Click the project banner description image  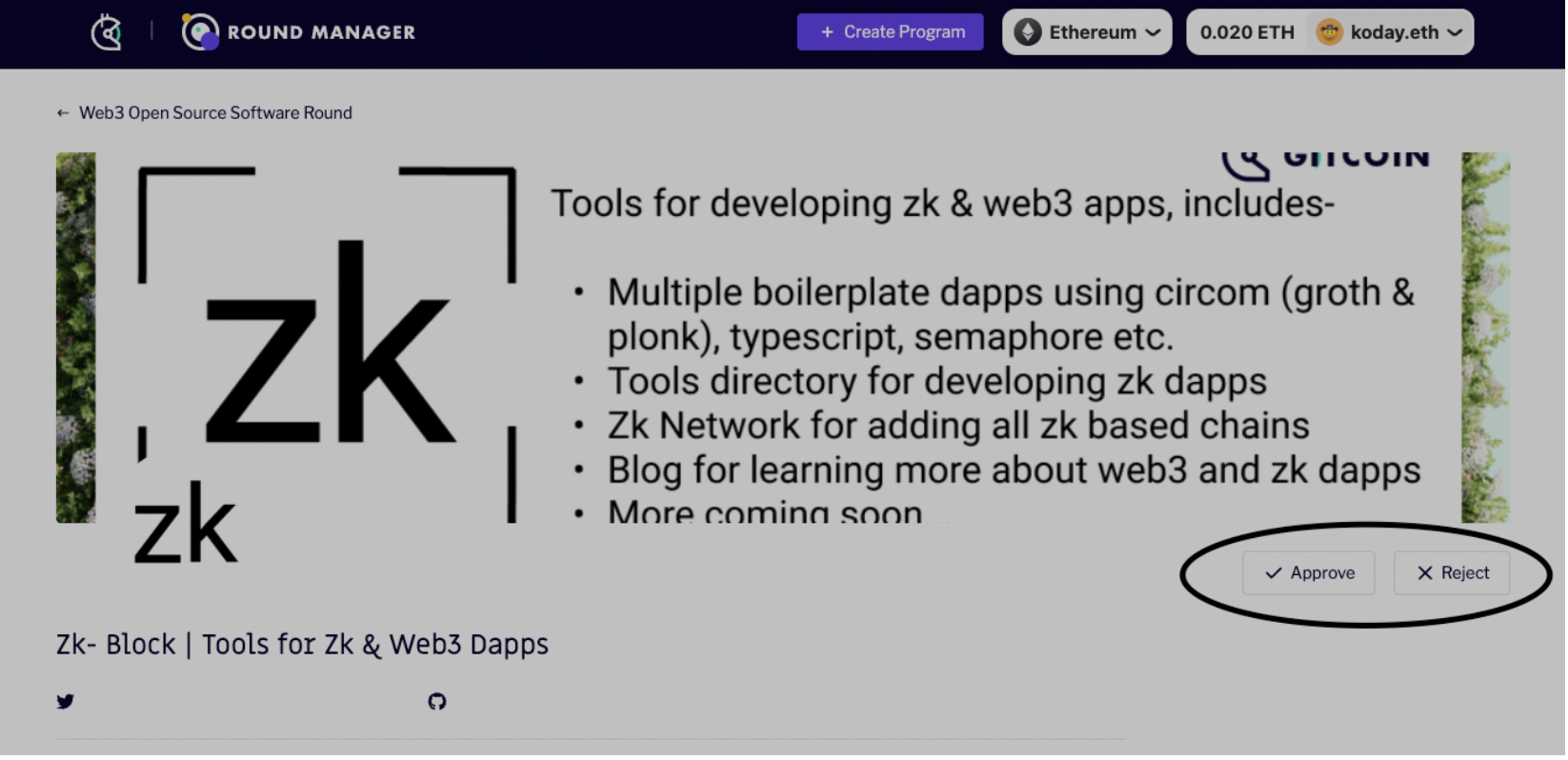pos(781,338)
